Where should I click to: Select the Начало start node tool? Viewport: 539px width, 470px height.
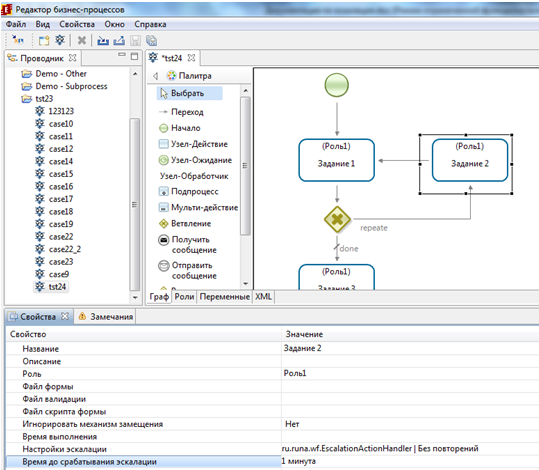tap(180, 128)
